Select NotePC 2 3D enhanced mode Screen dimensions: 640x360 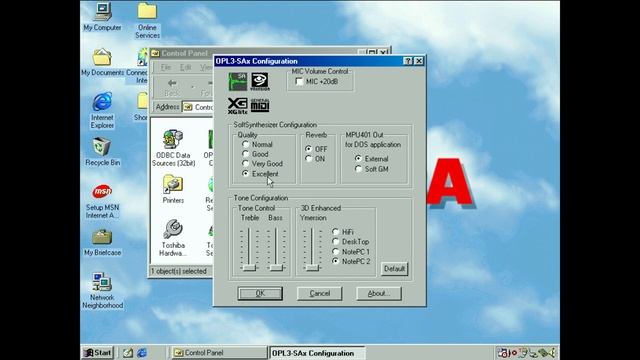pos(336,261)
